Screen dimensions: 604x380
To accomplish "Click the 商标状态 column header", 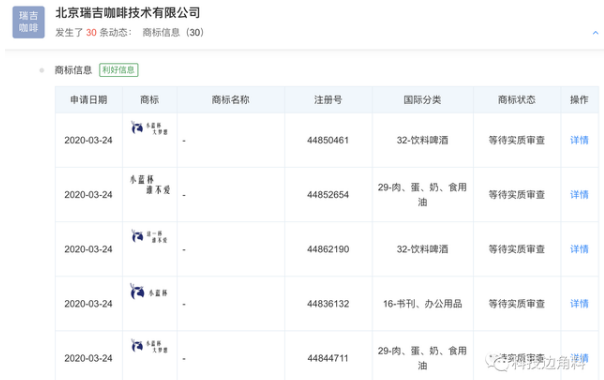I will point(517,100).
